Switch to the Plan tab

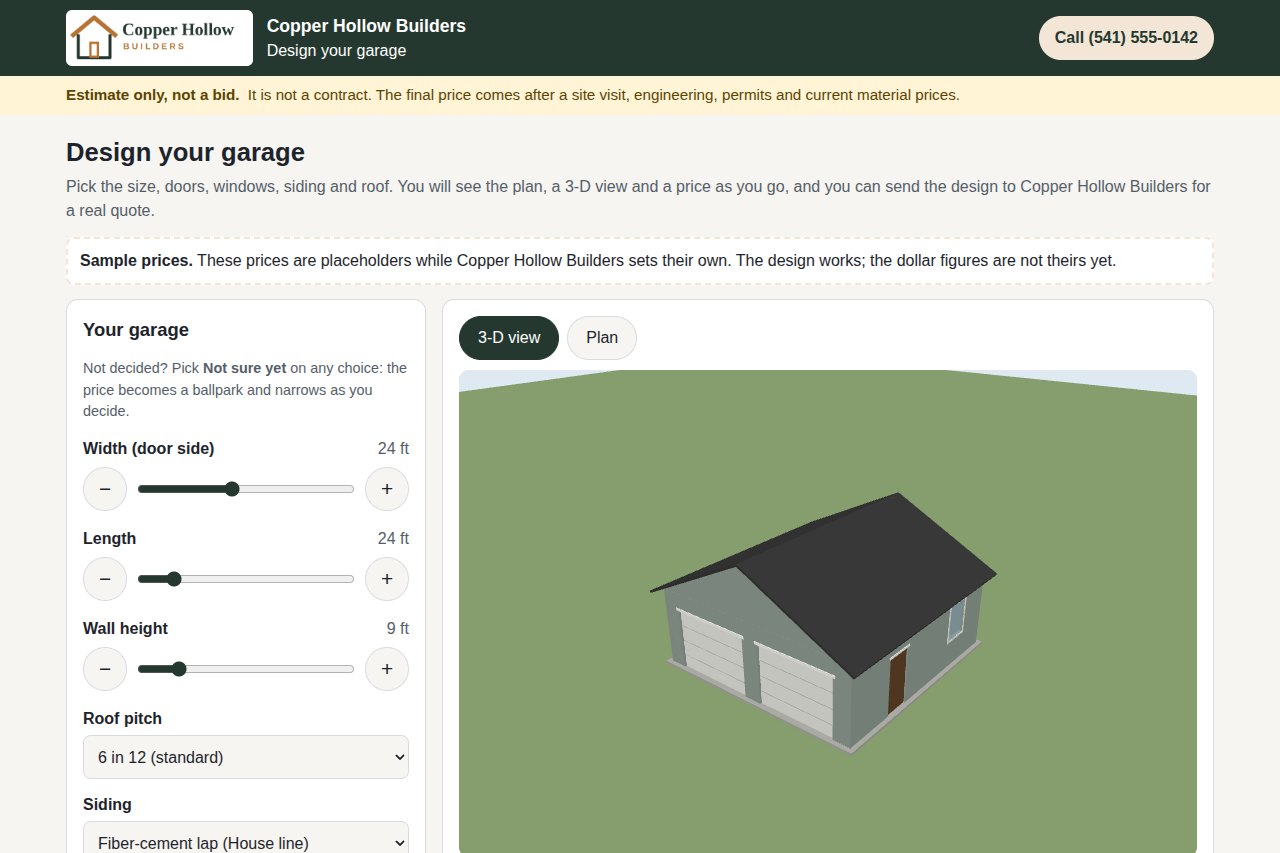coord(602,338)
